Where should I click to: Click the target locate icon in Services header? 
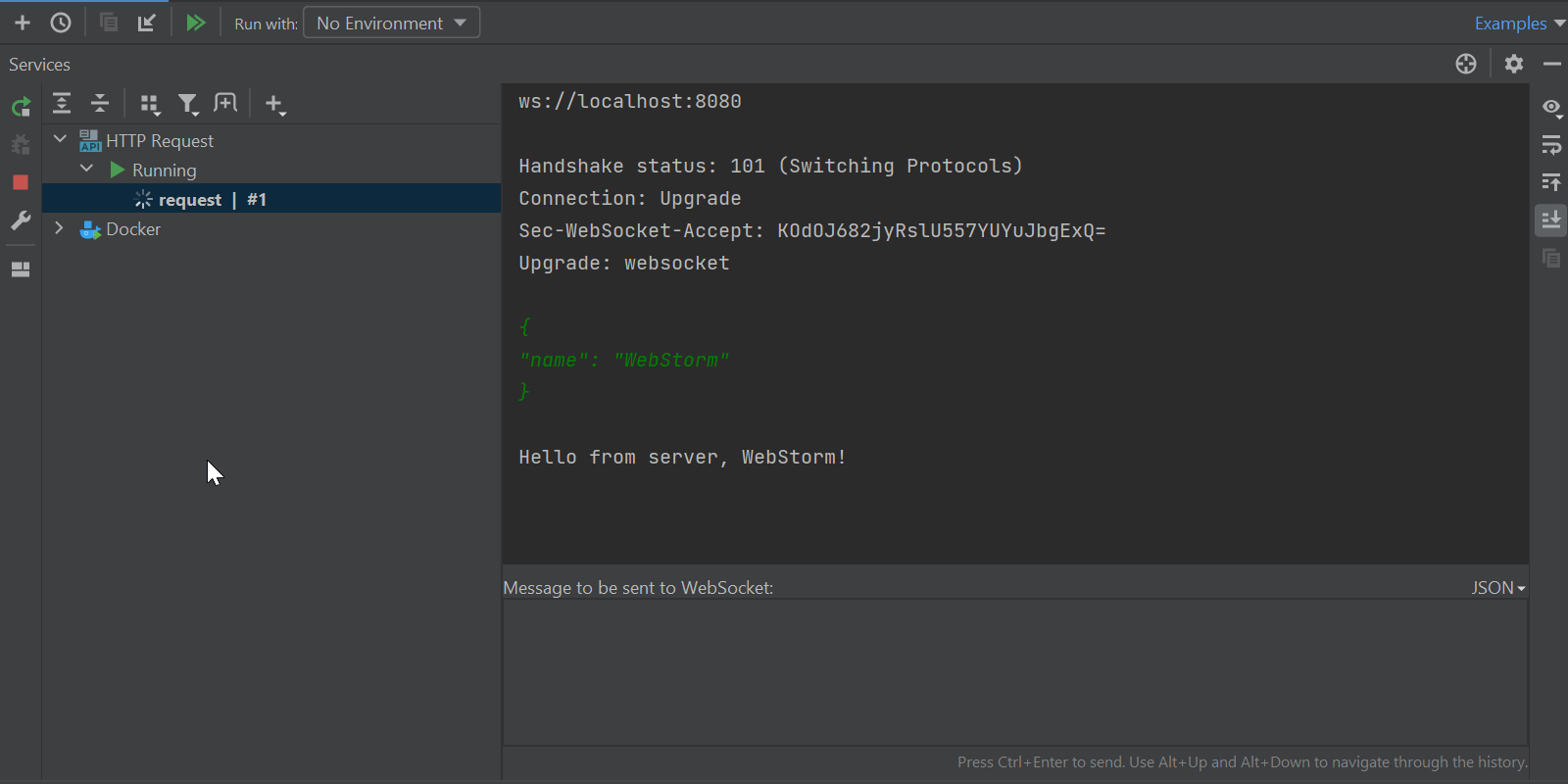pyautogui.click(x=1466, y=64)
